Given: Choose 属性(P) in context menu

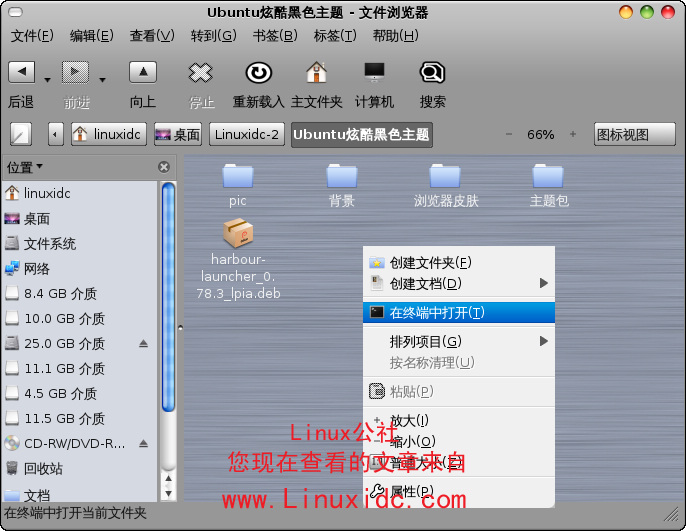Looking at the screenshot, I should (459, 492).
